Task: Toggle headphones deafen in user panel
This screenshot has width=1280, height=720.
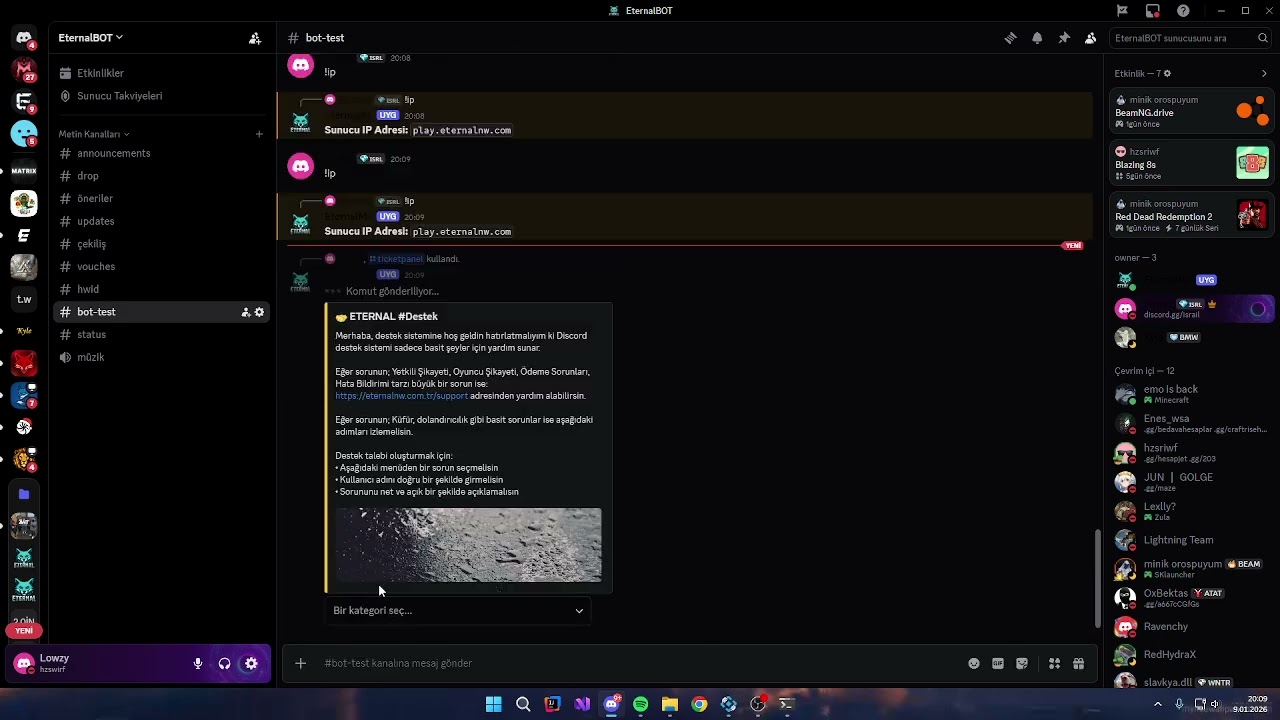Action: tap(225, 663)
